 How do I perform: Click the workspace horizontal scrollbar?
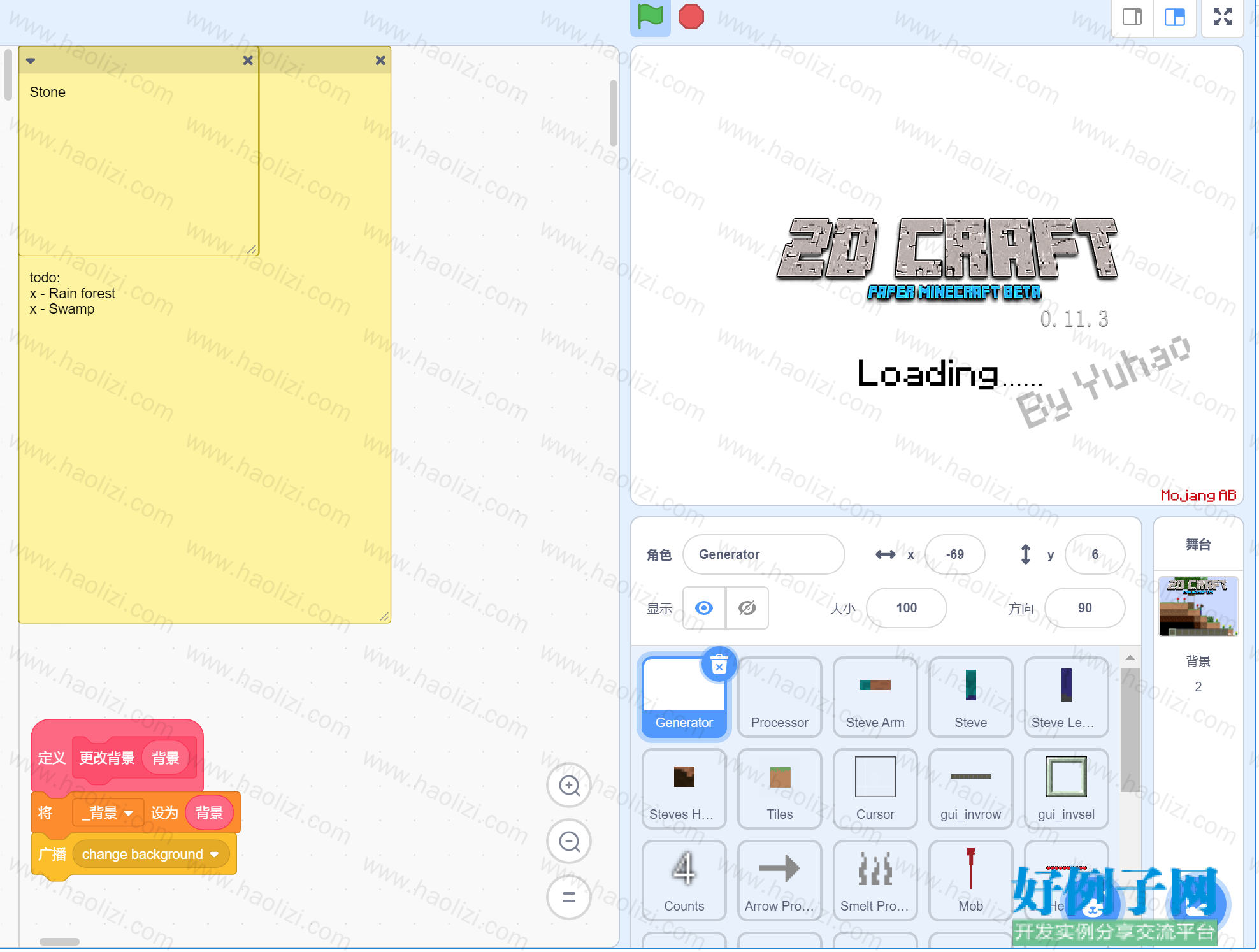pos(59,942)
